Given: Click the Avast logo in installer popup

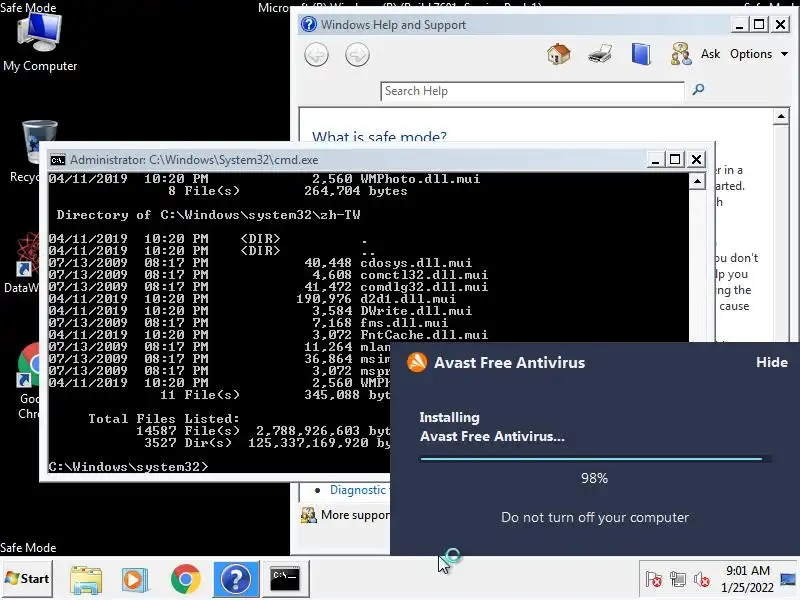Looking at the screenshot, I should 417,363.
